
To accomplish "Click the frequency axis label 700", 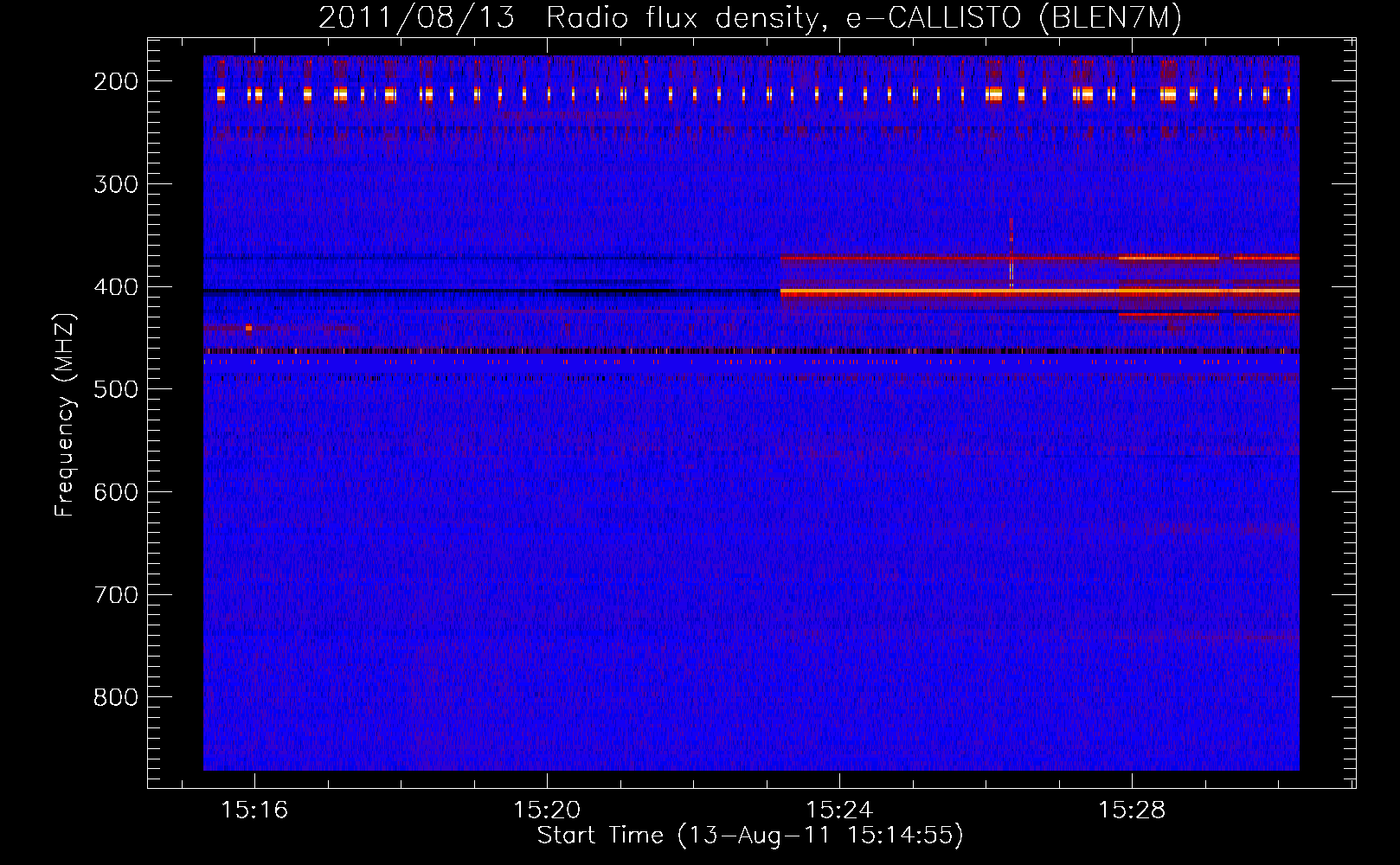I will pos(116,595).
